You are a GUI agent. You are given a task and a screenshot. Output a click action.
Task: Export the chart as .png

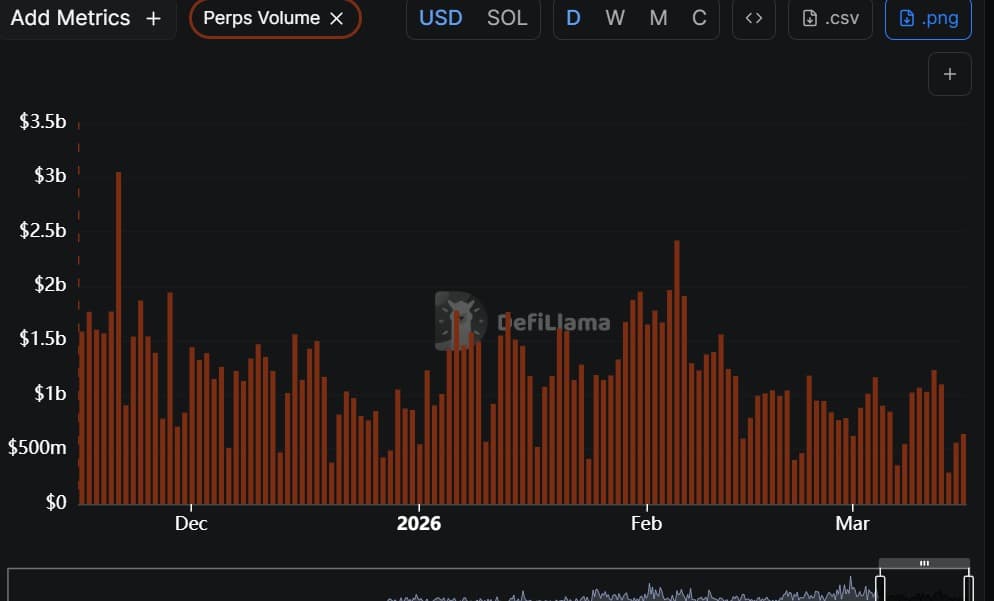point(928,17)
